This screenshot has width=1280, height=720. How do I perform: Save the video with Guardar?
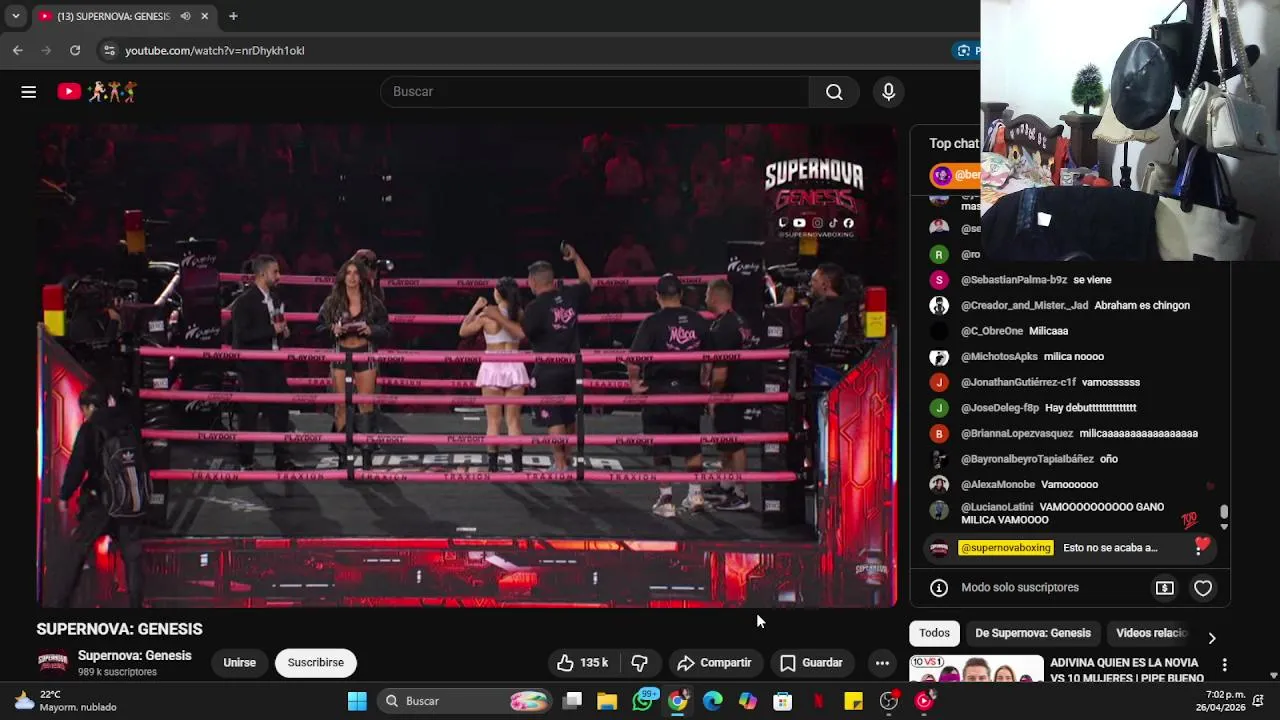(812, 663)
